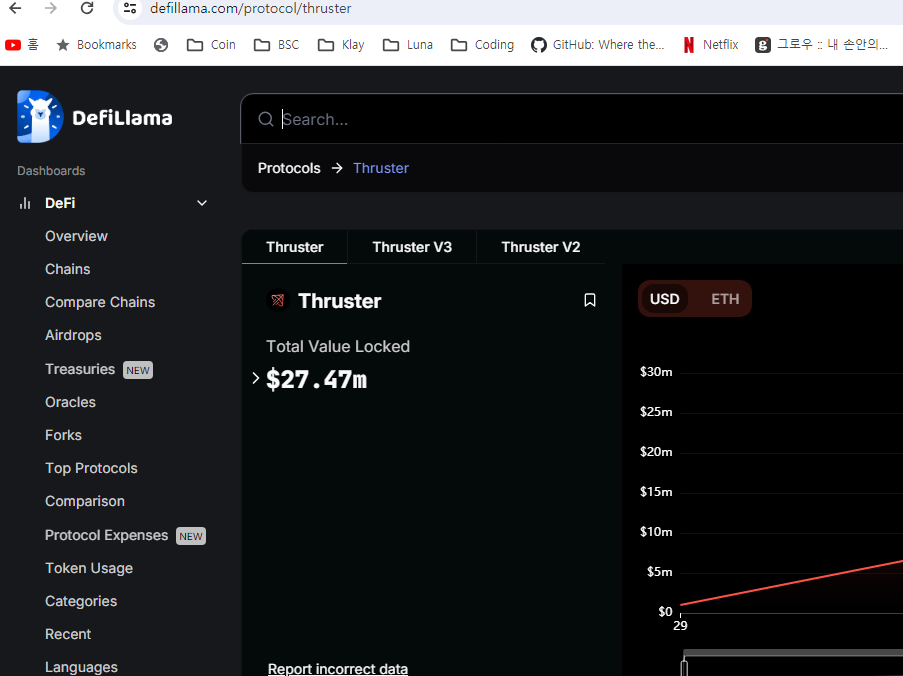
Task: Click the search magnifier icon
Action: [x=265, y=119]
